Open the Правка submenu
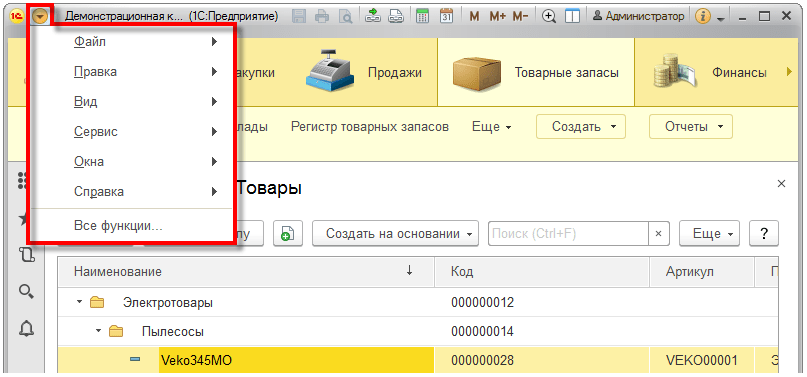This screenshot has width=807, height=377. click(x=132, y=72)
